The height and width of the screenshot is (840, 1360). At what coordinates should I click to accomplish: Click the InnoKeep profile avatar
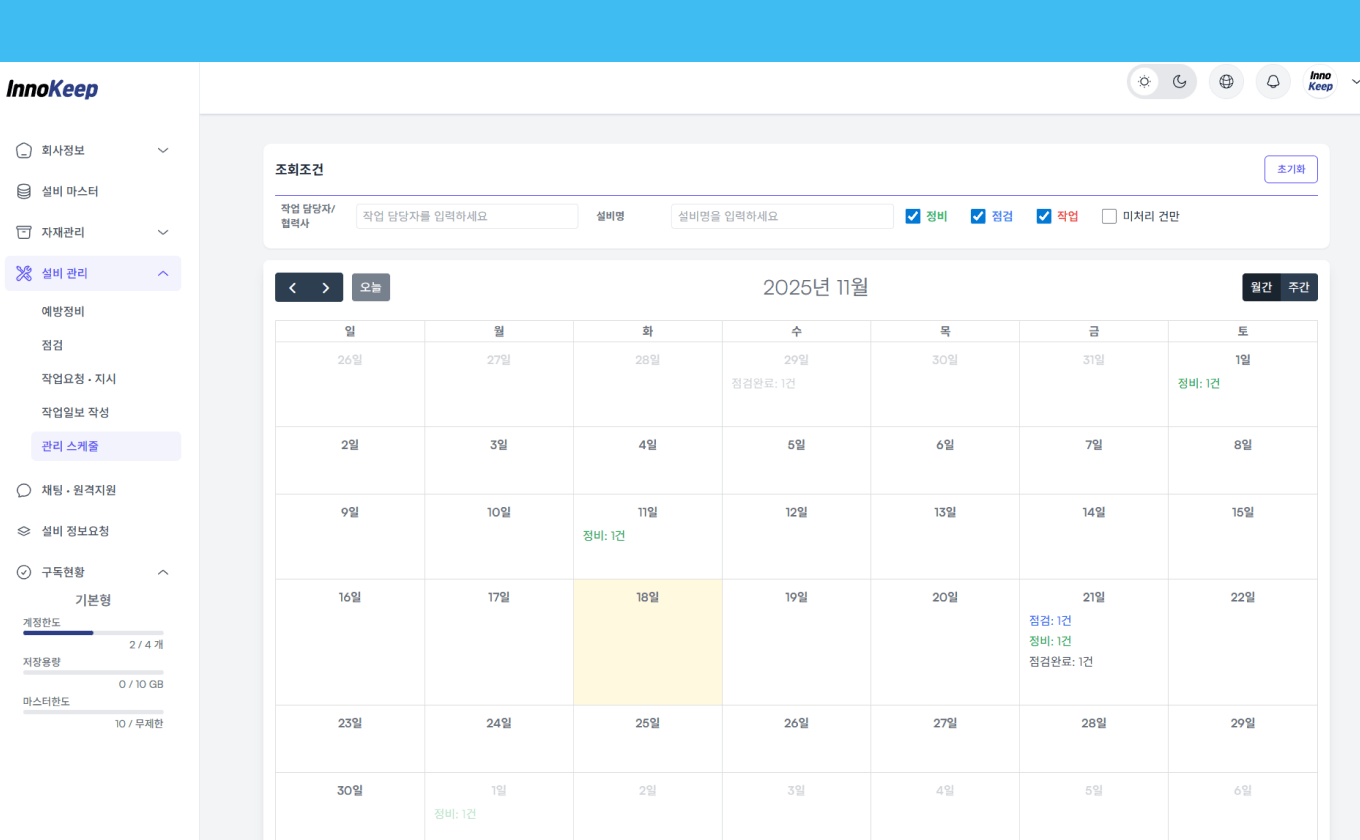click(1320, 82)
